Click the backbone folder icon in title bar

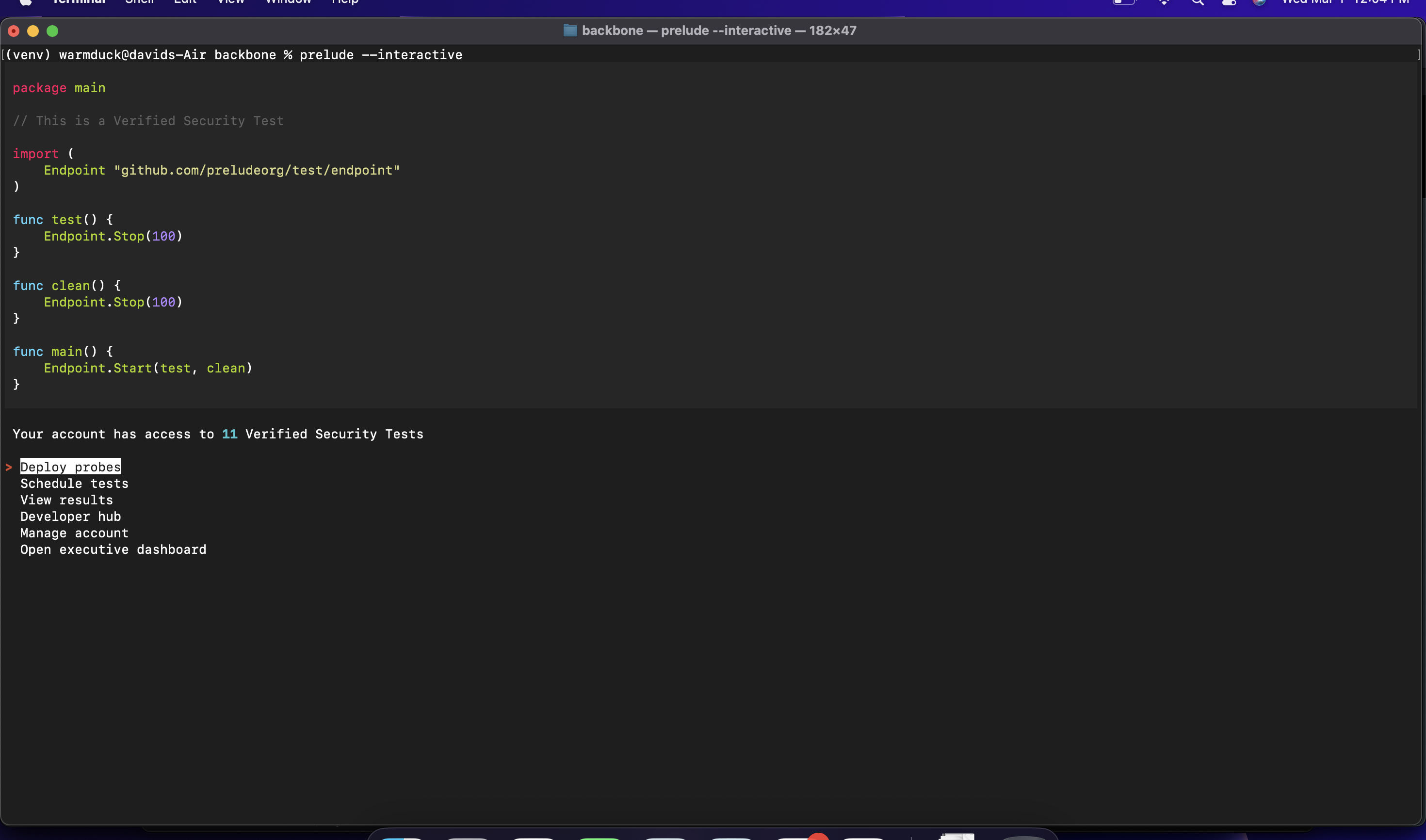[570, 31]
